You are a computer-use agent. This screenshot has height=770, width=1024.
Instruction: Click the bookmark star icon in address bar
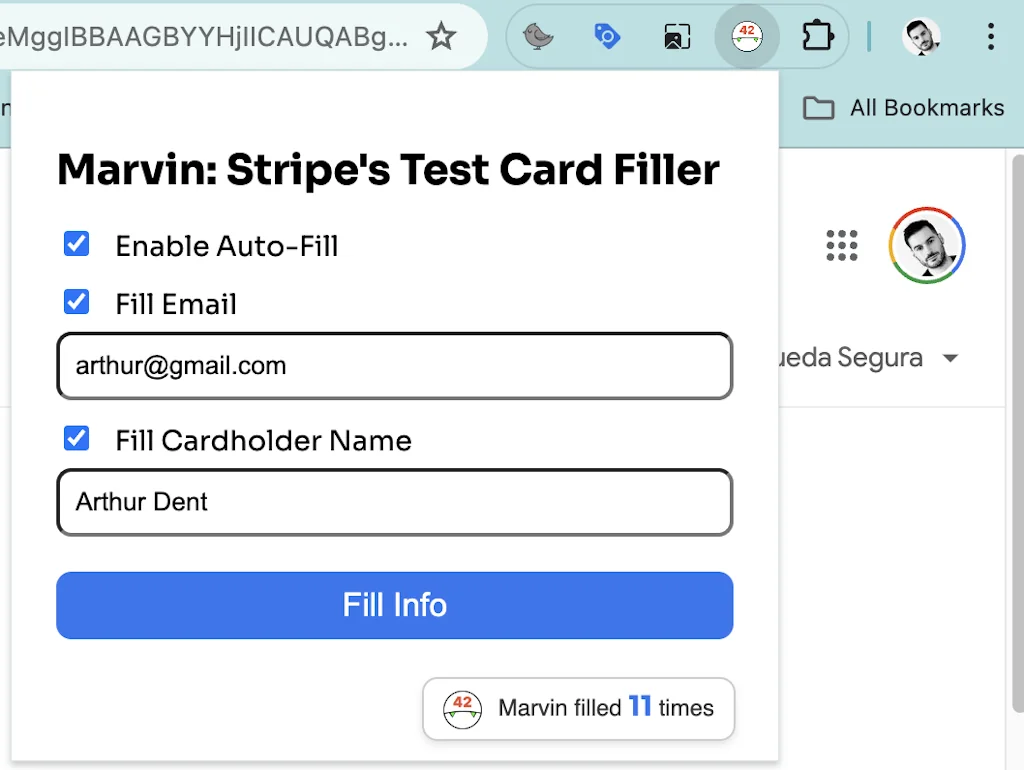[x=441, y=38]
